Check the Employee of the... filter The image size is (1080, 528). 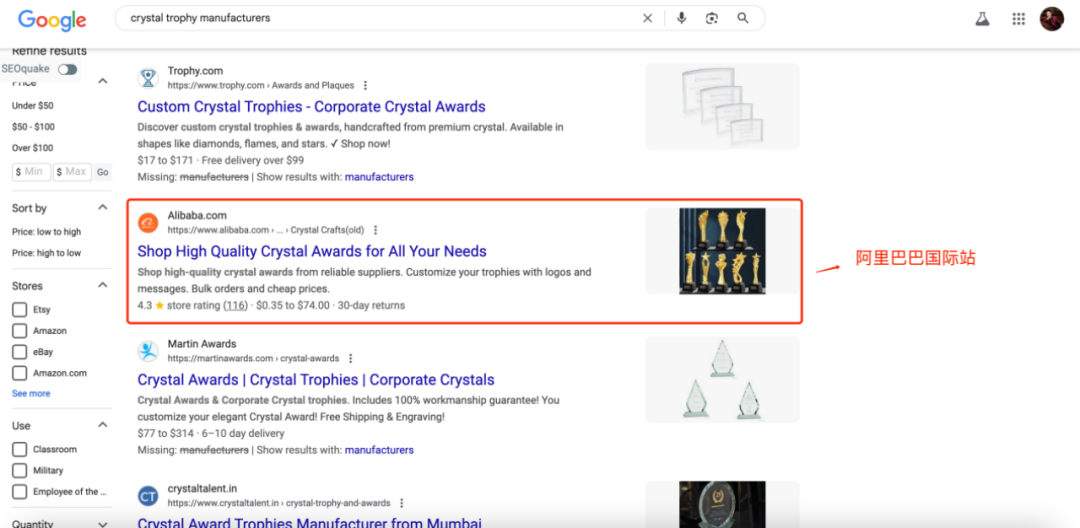tap(20, 492)
